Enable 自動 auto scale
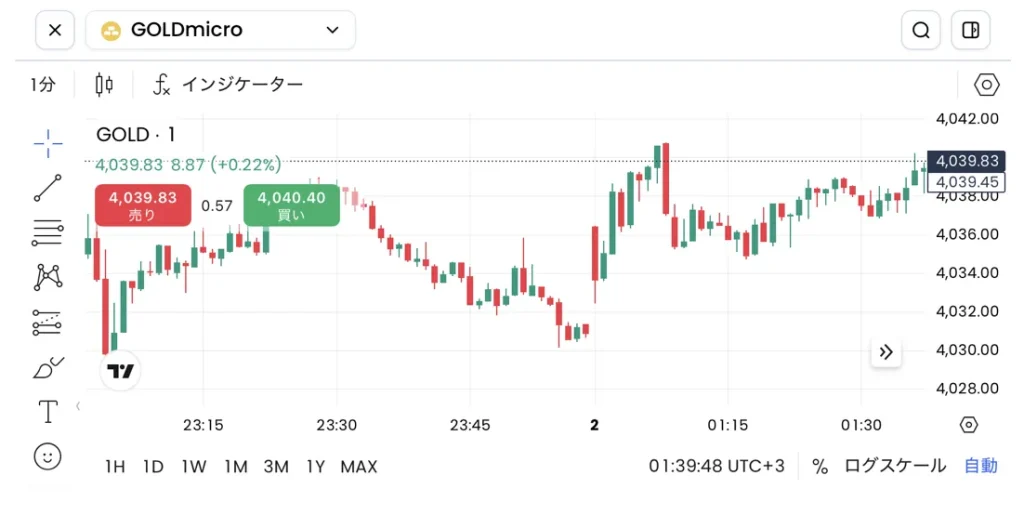This screenshot has width=1024, height=515. point(981,466)
